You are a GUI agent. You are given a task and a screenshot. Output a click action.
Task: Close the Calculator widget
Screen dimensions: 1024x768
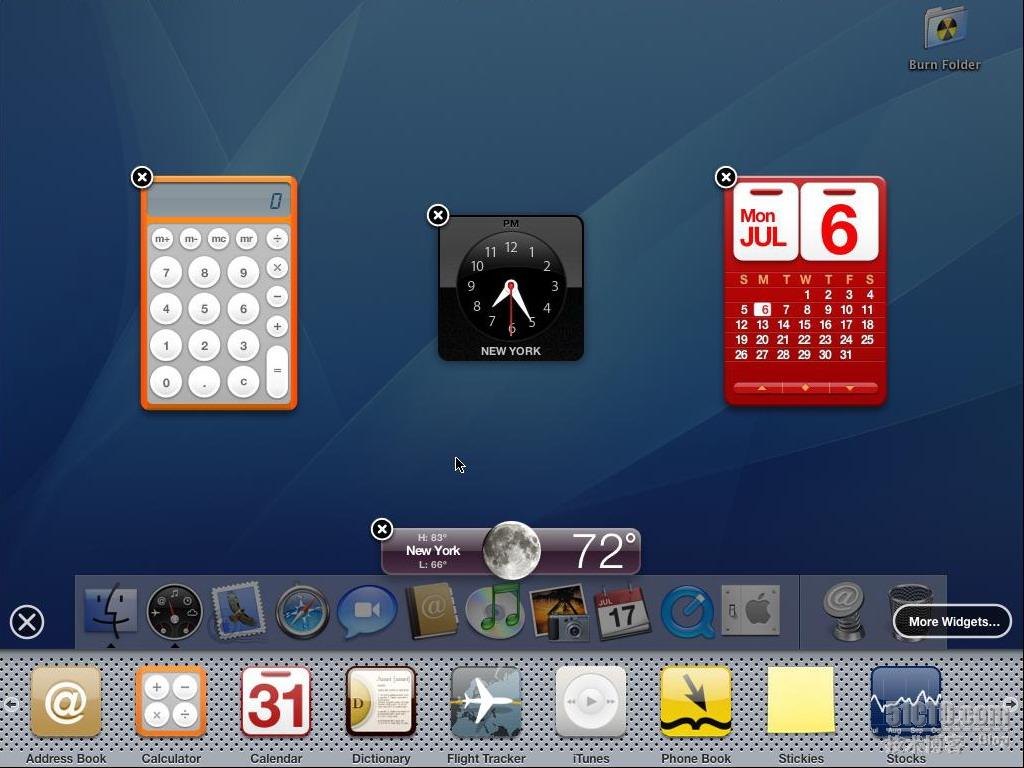[x=142, y=177]
